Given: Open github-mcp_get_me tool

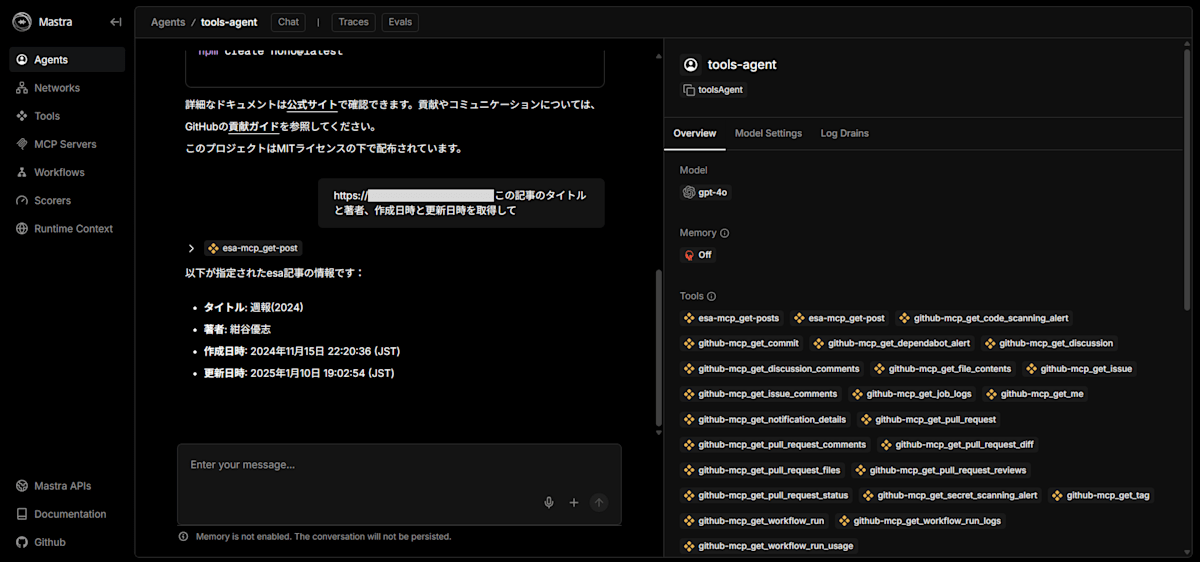Looking at the screenshot, I should click(x=1035, y=394).
